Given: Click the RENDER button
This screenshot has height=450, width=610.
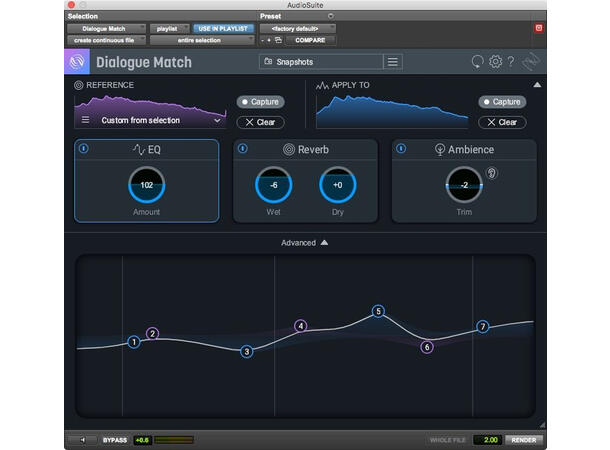Looking at the screenshot, I should [524, 440].
